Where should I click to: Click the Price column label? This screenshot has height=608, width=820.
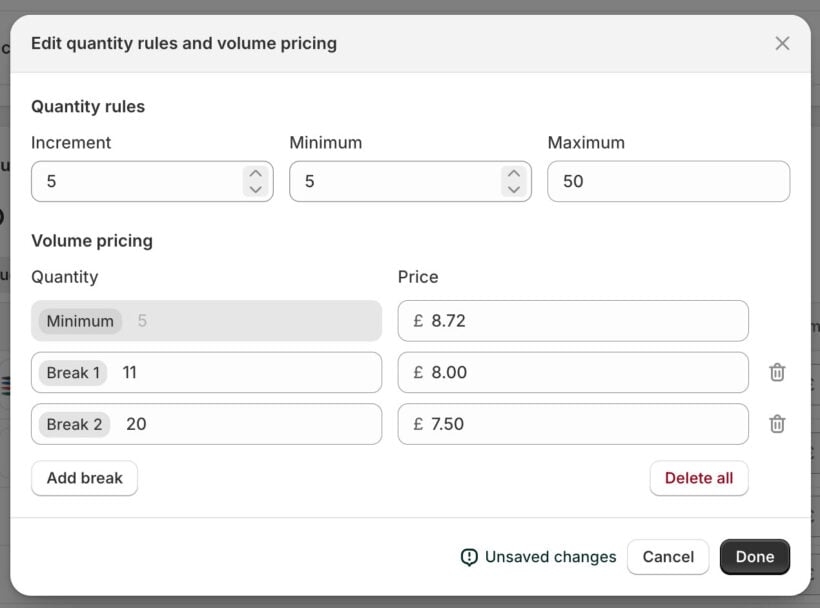pos(418,277)
